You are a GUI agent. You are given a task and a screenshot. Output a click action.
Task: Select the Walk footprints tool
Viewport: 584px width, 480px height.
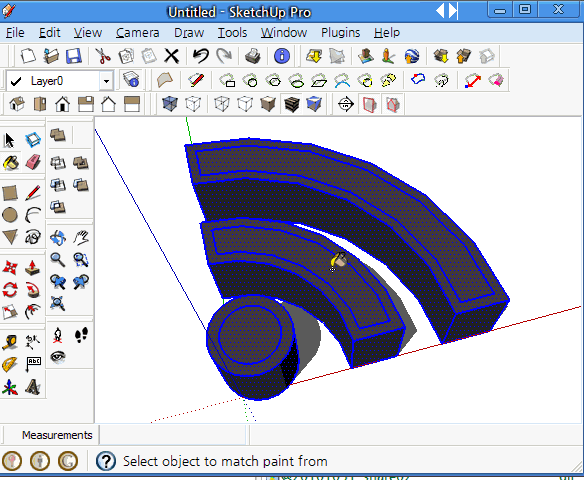[81, 335]
